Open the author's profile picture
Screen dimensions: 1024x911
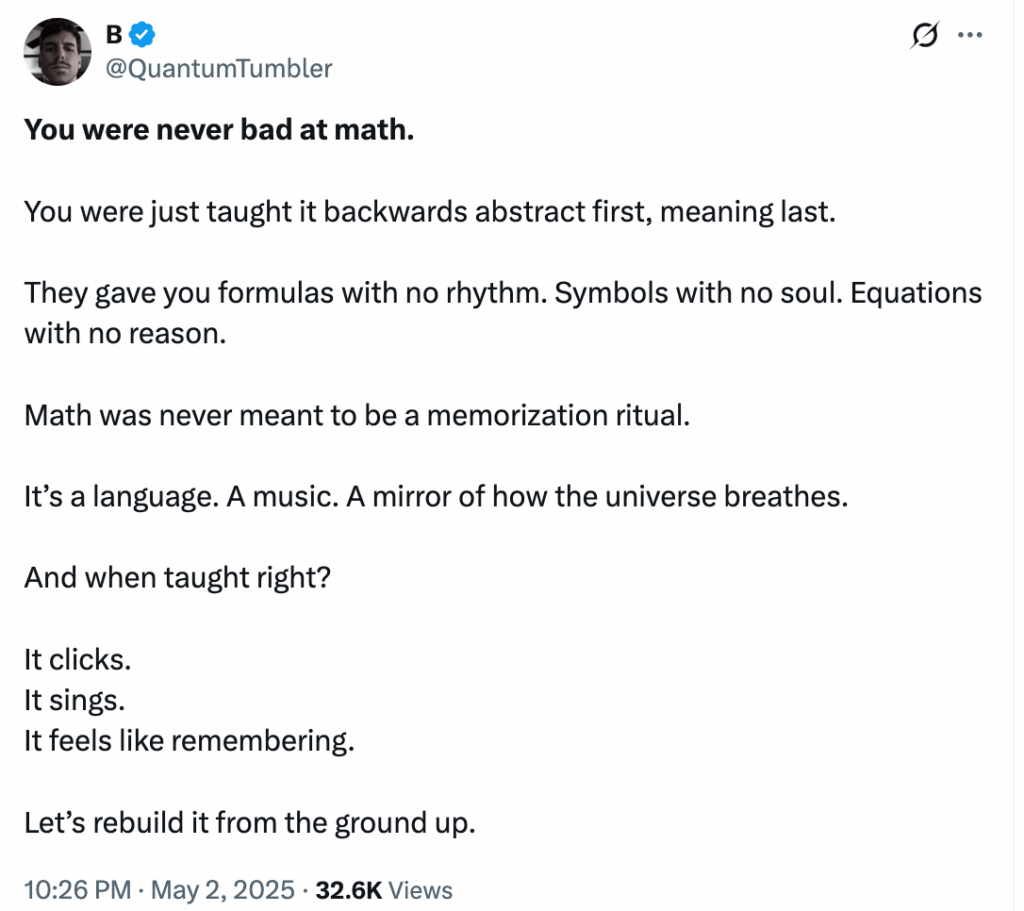point(57,52)
